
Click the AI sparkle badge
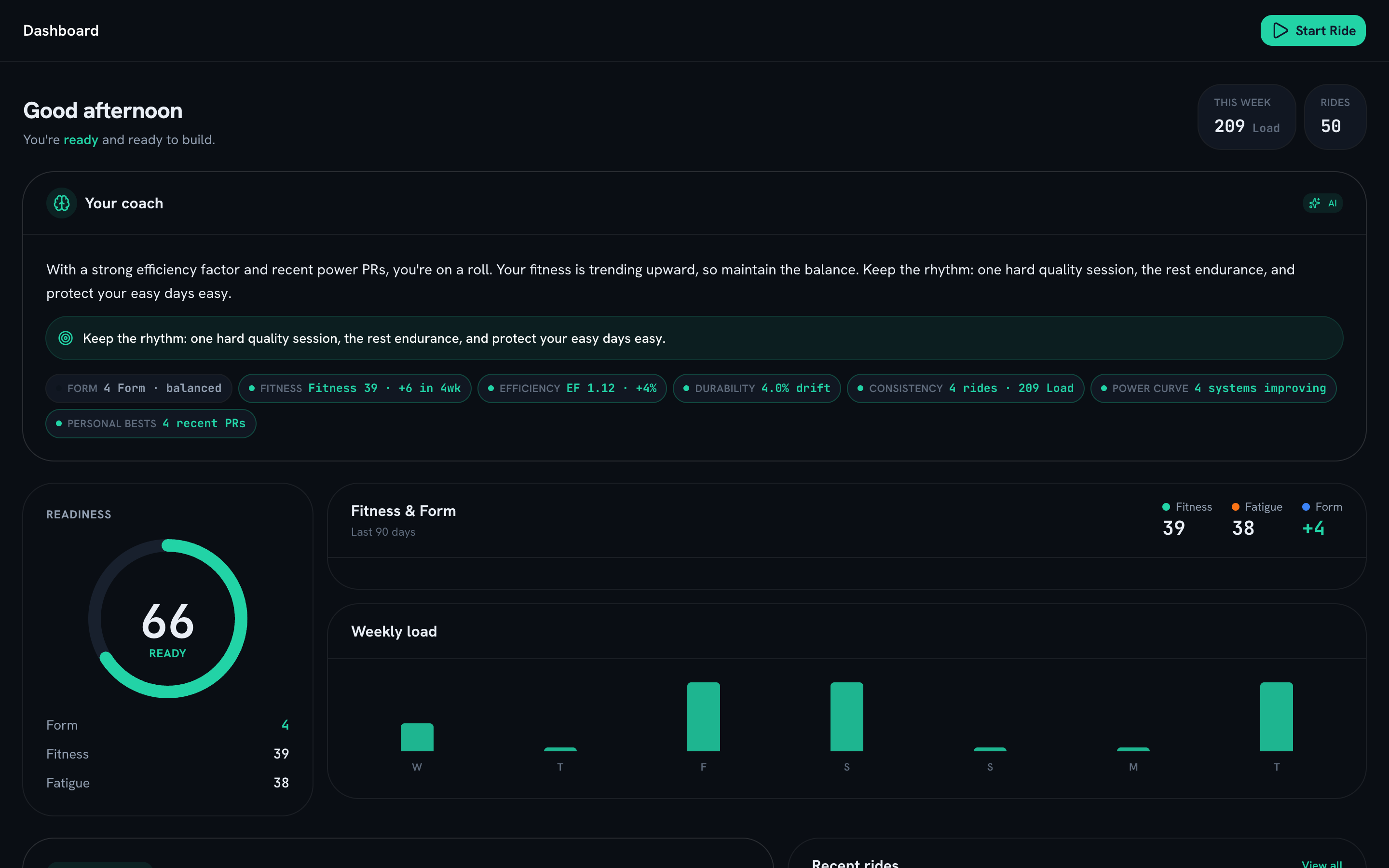tap(1322, 203)
